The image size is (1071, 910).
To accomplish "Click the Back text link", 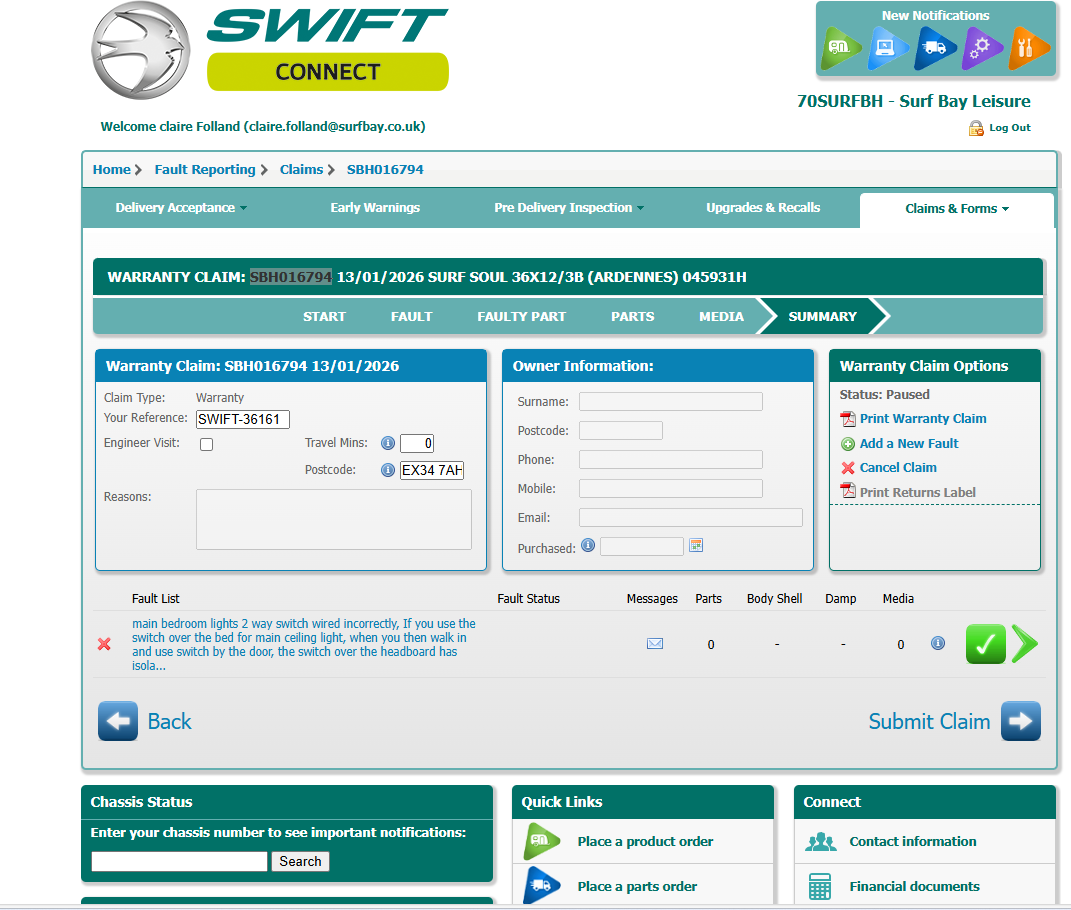I will [169, 721].
